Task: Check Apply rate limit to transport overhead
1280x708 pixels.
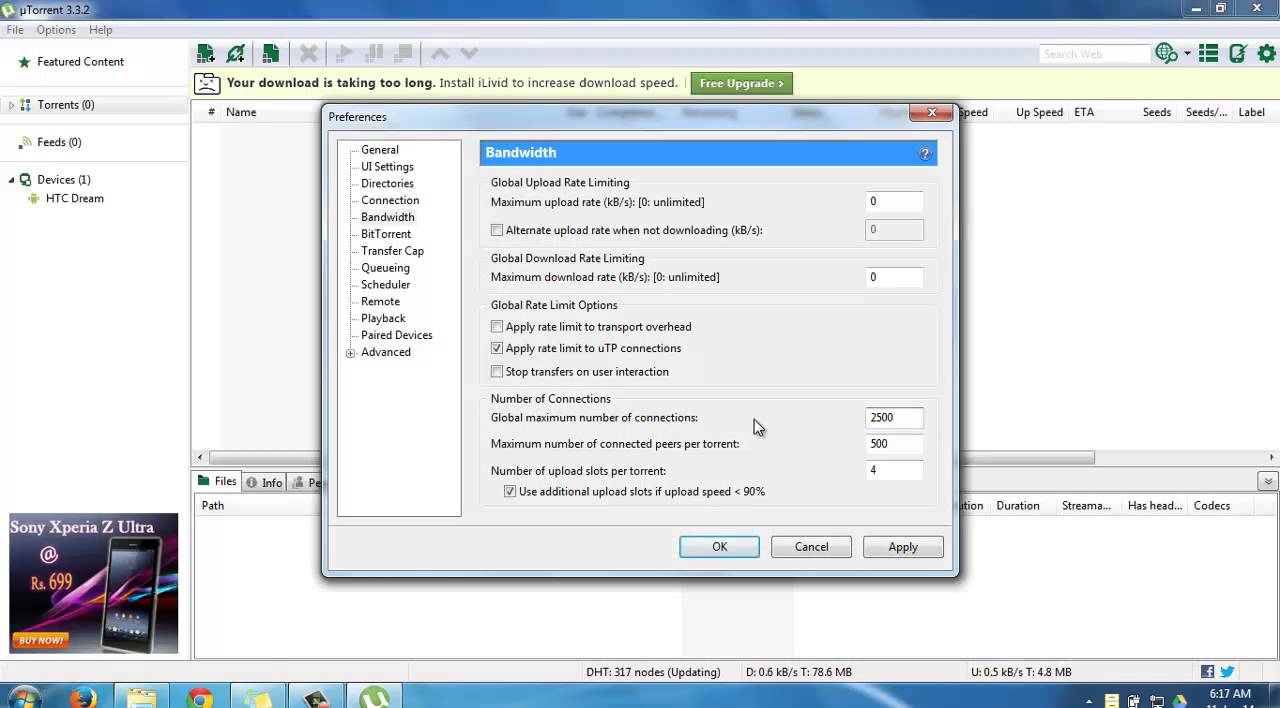Action: pos(497,327)
